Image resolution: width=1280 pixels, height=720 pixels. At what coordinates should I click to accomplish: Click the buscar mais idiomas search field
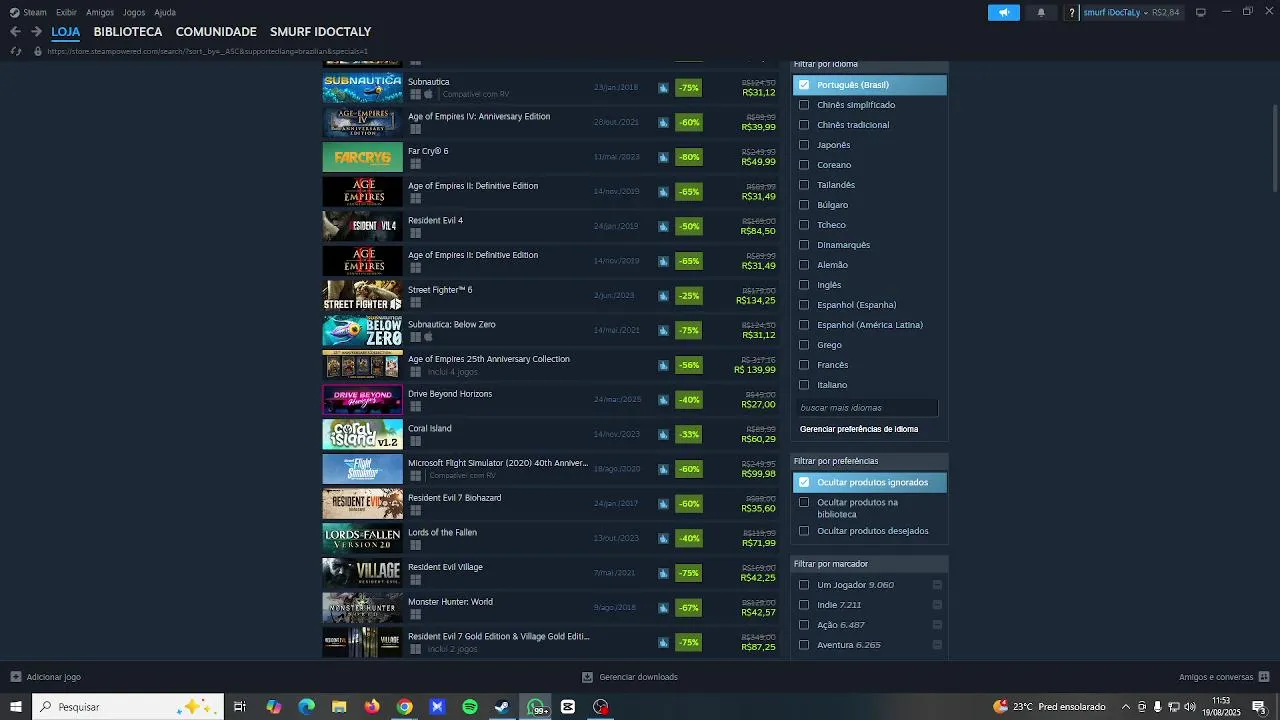coord(867,408)
